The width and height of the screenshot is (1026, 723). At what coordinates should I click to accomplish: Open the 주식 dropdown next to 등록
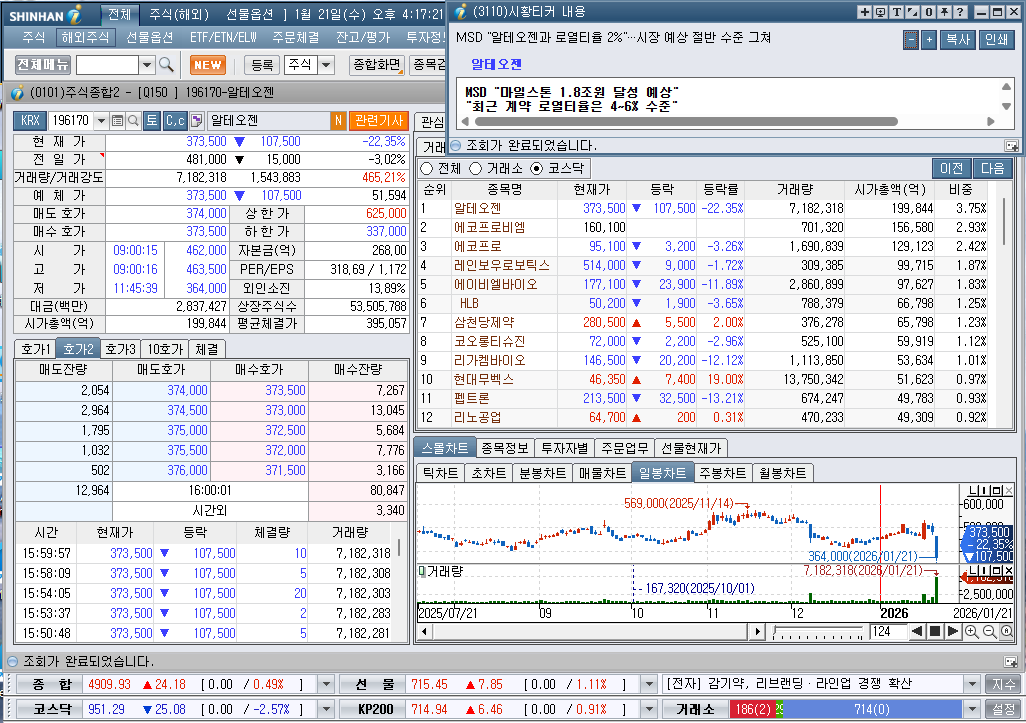click(x=326, y=65)
